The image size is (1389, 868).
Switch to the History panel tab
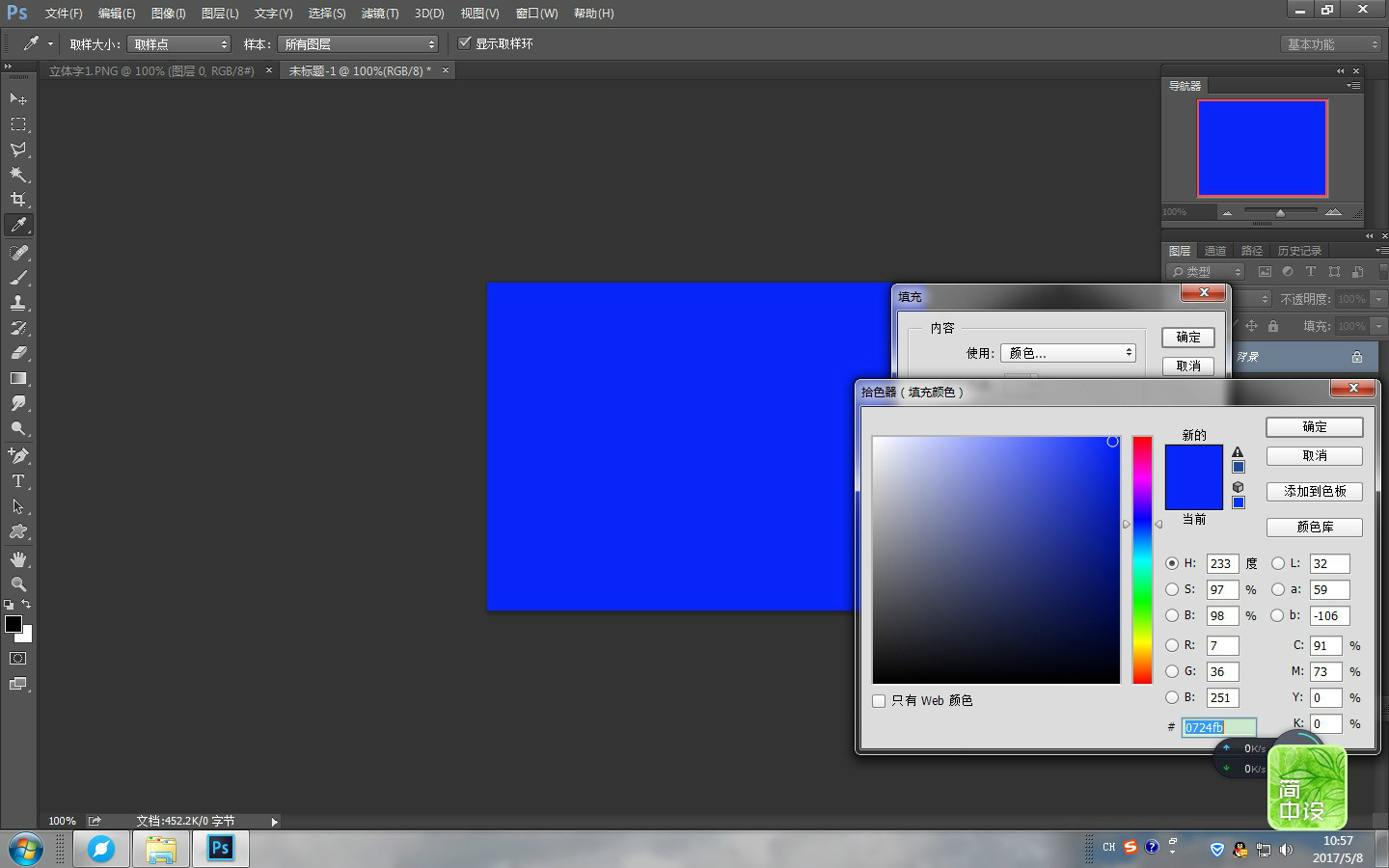[x=1299, y=251]
